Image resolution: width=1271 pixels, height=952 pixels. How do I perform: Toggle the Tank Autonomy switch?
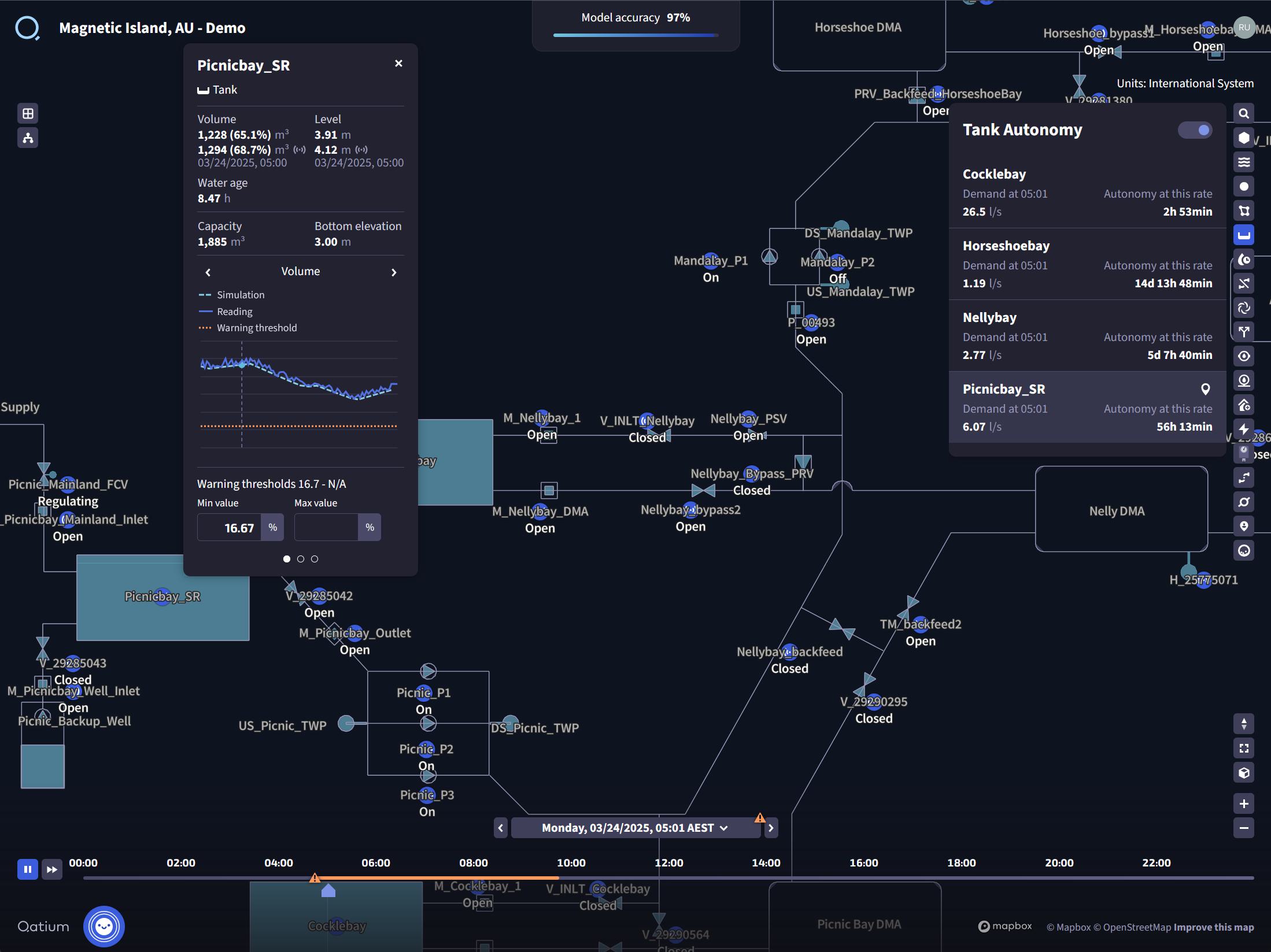(x=1195, y=130)
